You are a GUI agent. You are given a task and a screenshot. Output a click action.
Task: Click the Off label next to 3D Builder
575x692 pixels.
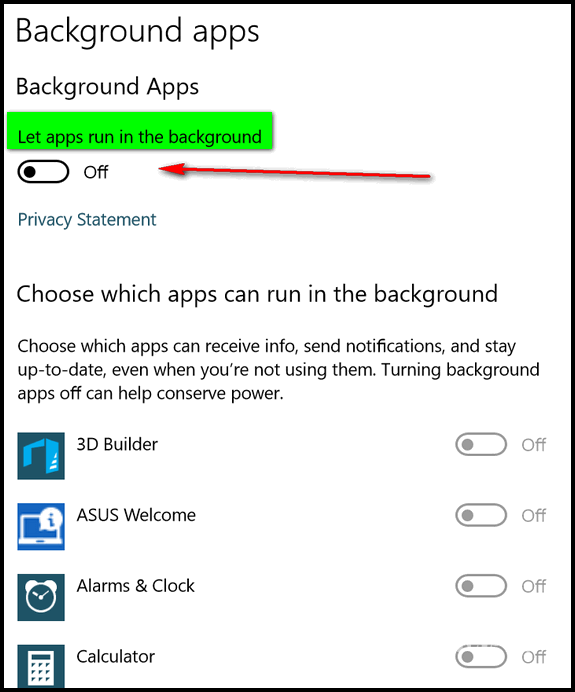[534, 445]
